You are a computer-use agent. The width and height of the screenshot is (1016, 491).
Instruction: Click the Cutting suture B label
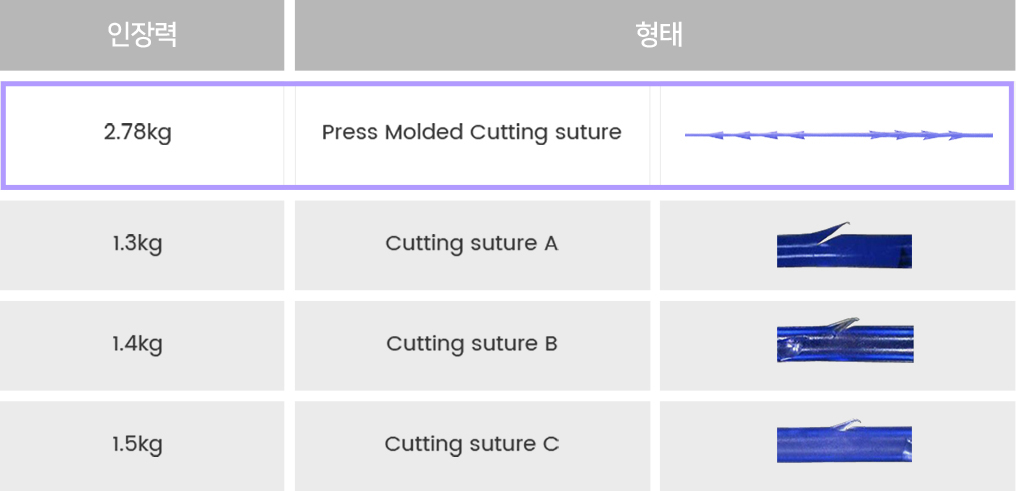point(472,343)
